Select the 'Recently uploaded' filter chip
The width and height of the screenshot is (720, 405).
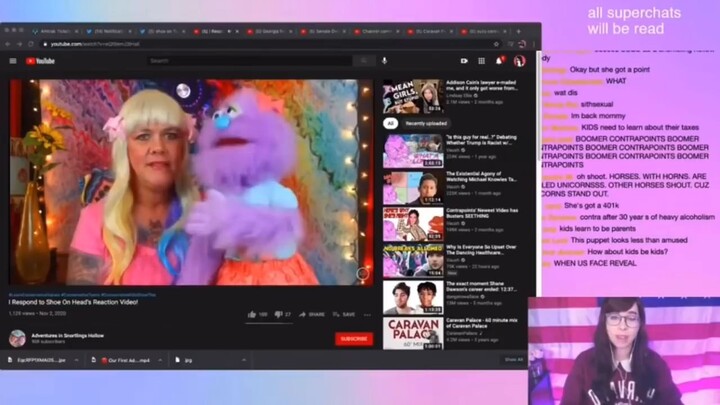click(426, 123)
